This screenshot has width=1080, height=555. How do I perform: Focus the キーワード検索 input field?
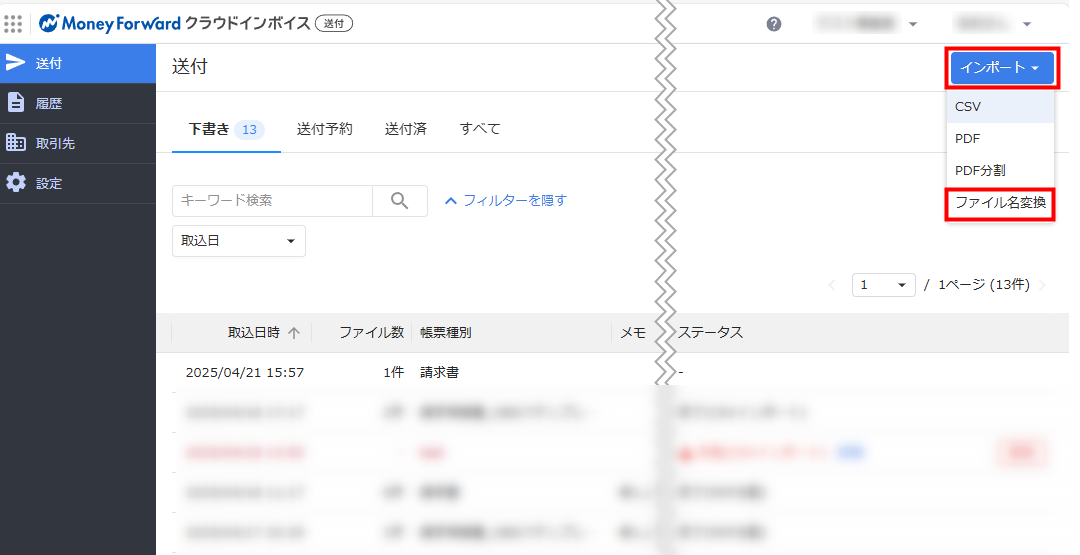[x=272, y=200]
